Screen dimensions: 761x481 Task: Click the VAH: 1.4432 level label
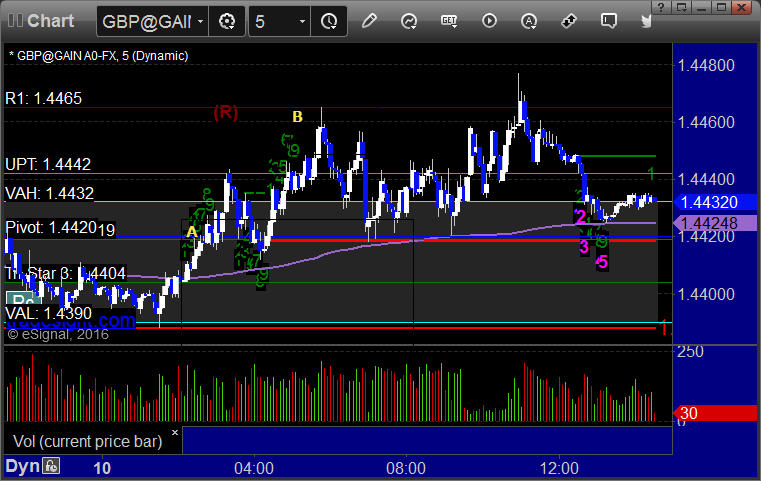point(49,193)
